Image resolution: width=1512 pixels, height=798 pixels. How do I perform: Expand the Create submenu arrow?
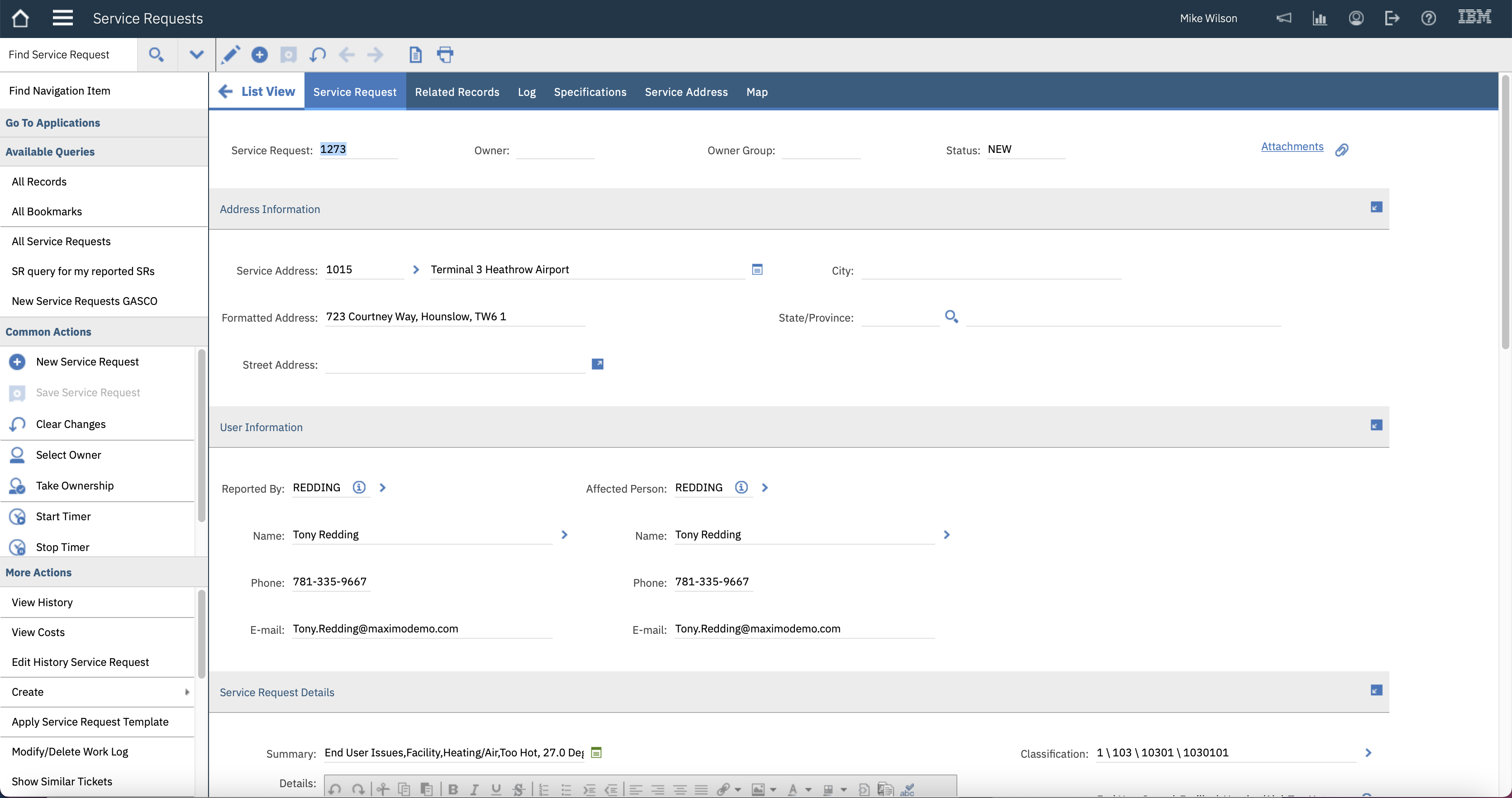point(187,692)
